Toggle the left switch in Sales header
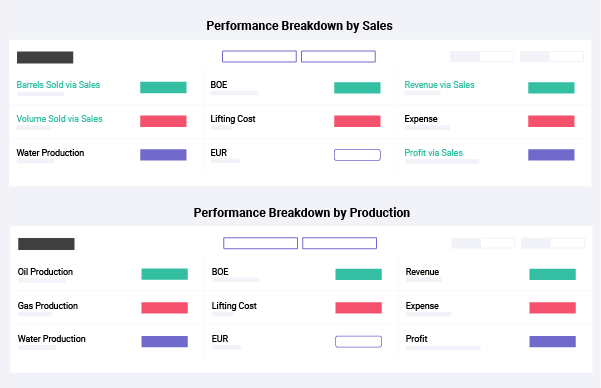The width and height of the screenshot is (601, 388). pyautogui.click(x=482, y=56)
